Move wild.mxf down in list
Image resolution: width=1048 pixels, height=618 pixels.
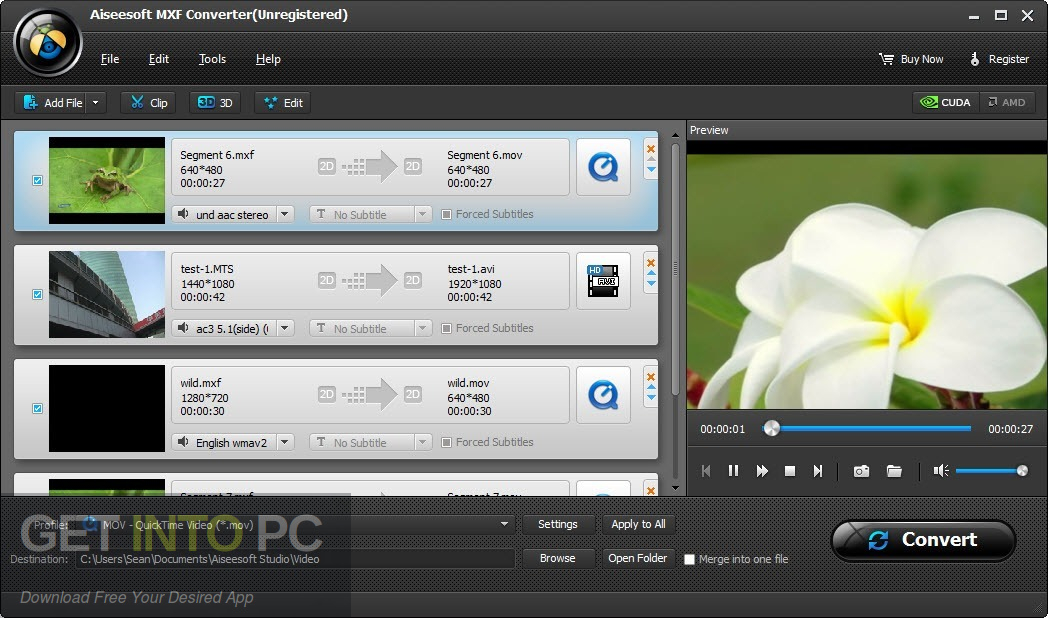pos(650,398)
